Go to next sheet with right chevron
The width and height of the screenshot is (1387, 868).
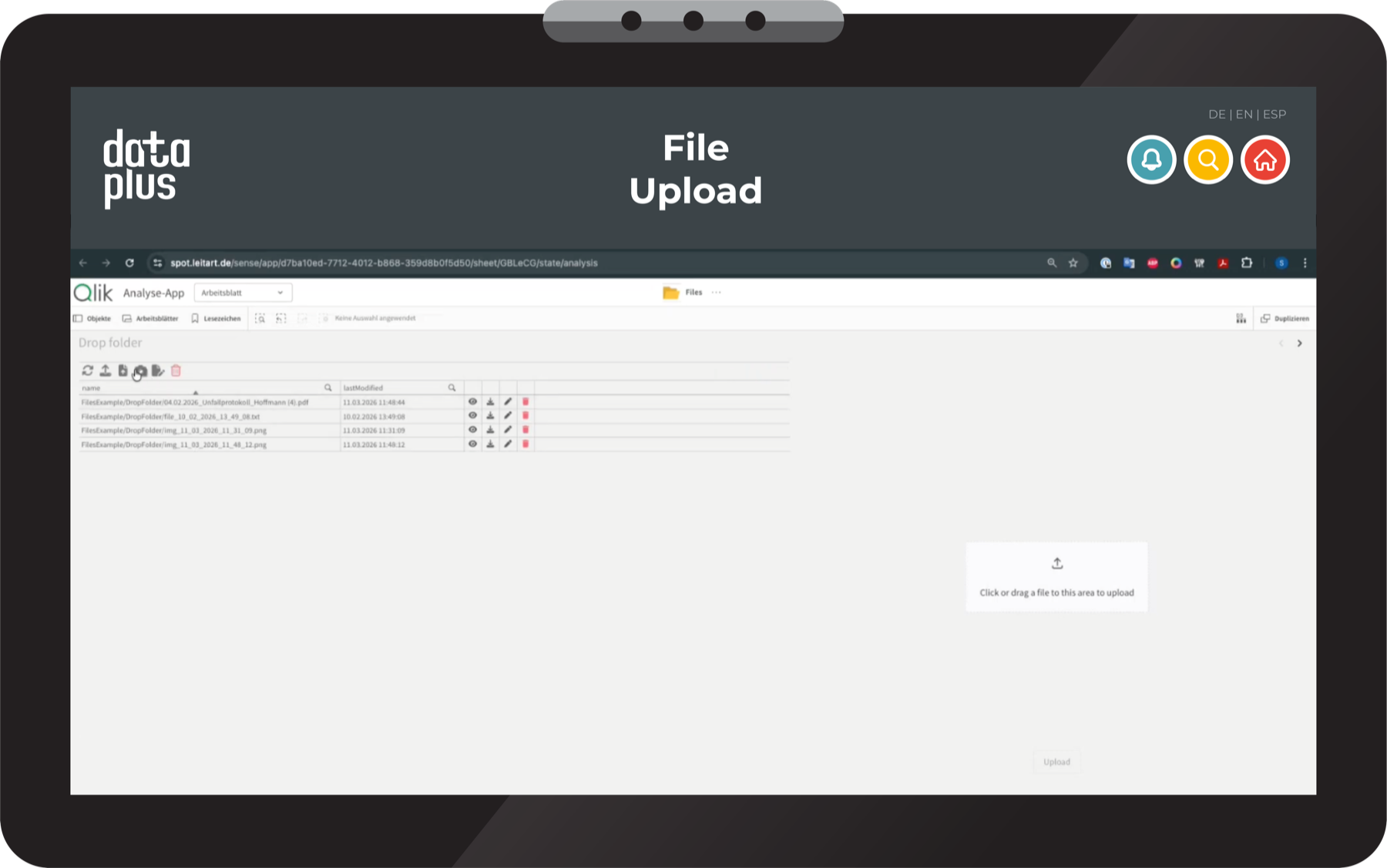pyautogui.click(x=1299, y=344)
